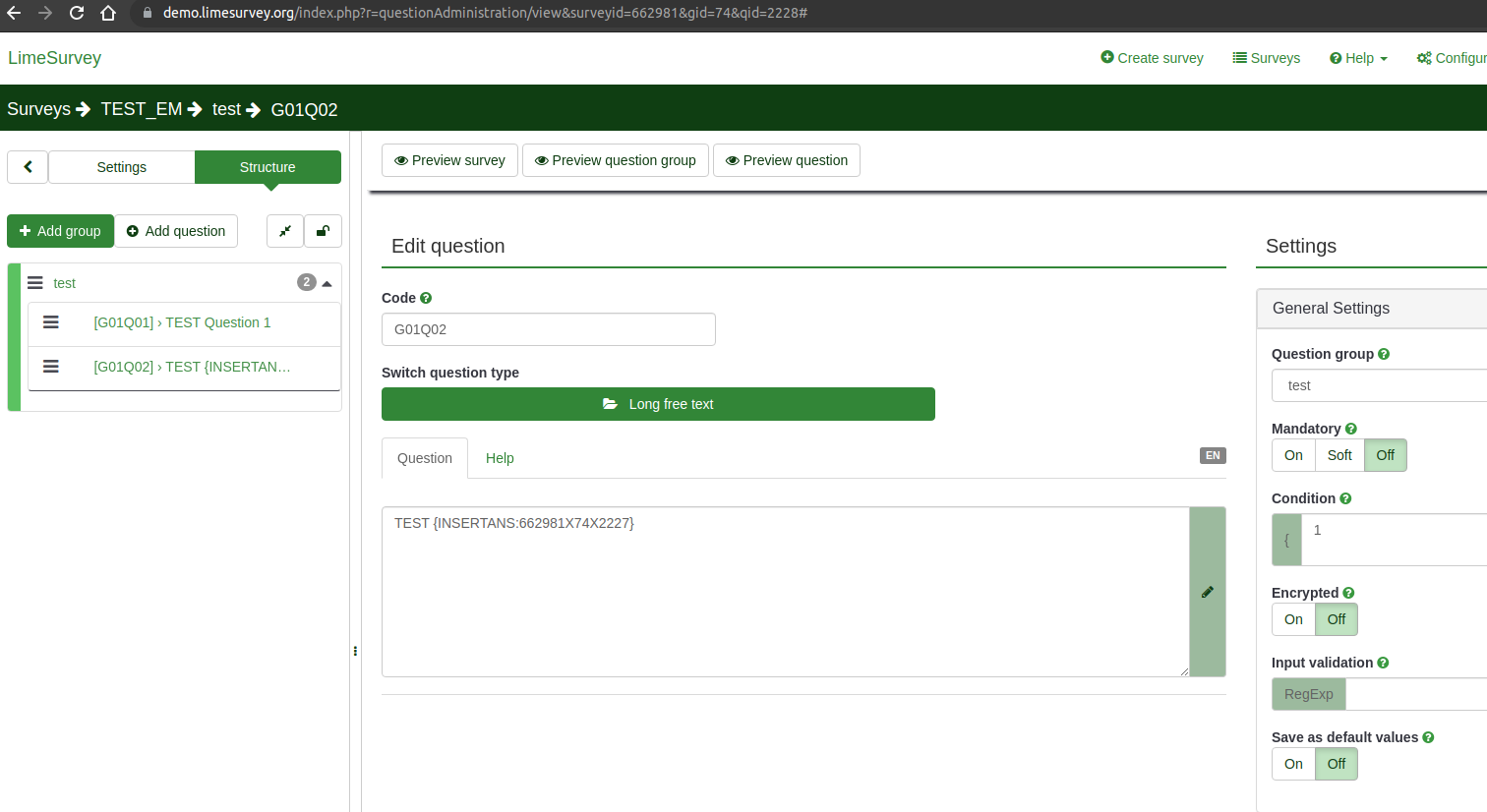1487x812 pixels.
Task: Reload the page with browser refresh icon
Action: (x=77, y=13)
